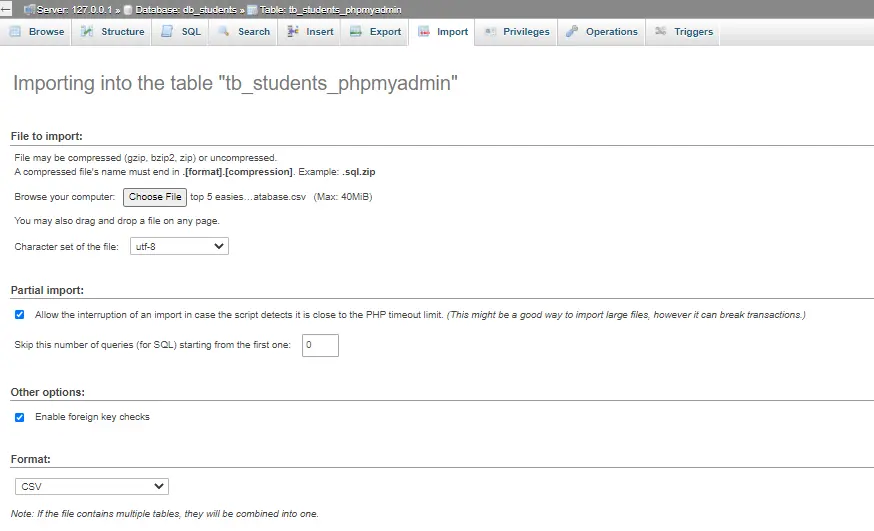This screenshot has height=531, width=874.
Task: Click the Operations wrench icon
Action: 572,32
